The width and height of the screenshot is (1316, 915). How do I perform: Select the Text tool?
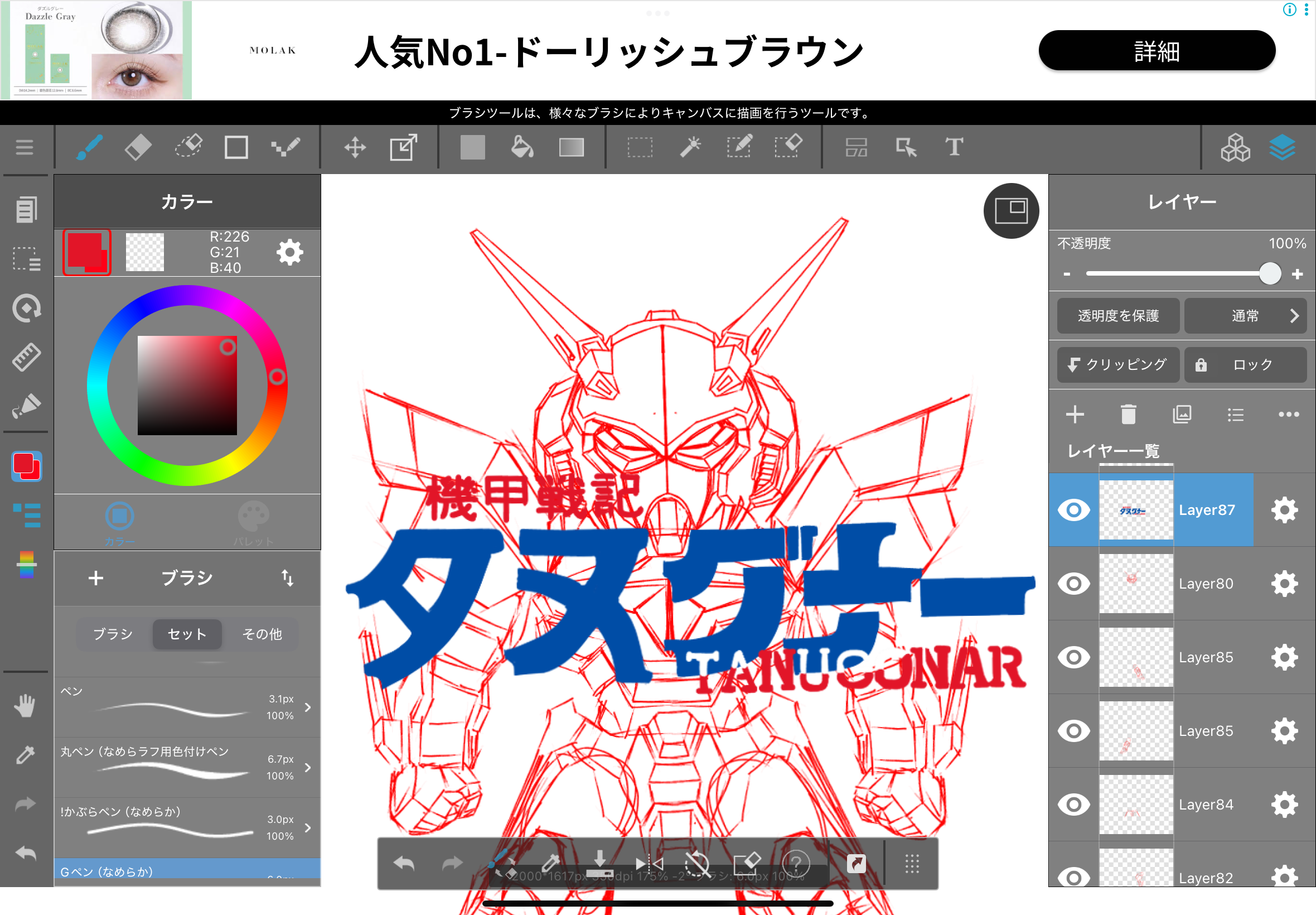pyautogui.click(x=954, y=147)
